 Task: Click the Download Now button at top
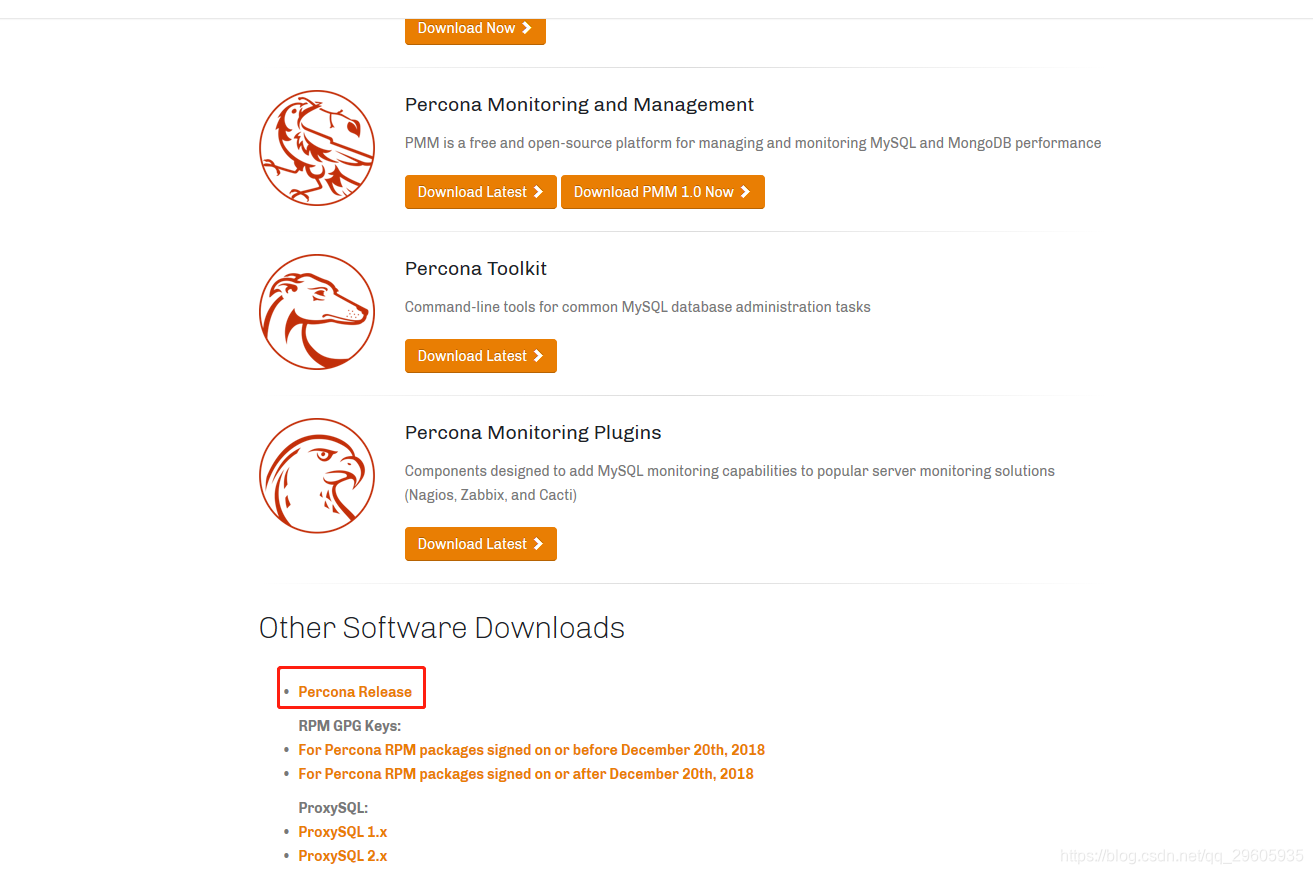pos(475,29)
